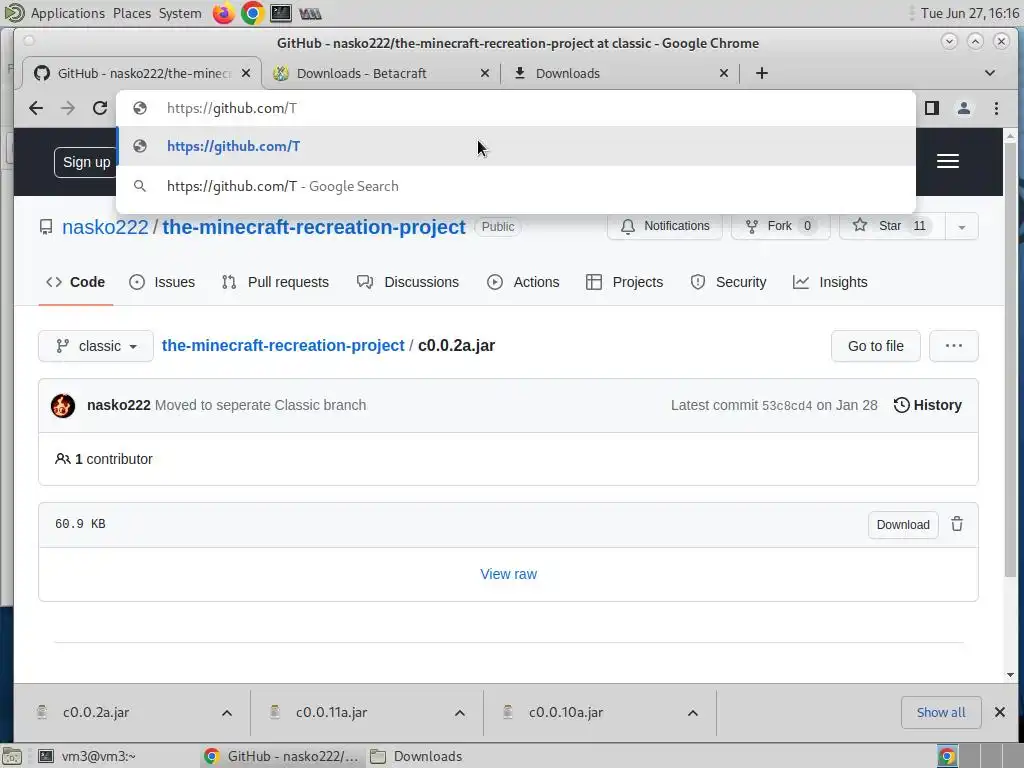Close the GitHub nasko222 tab

pos(246,73)
